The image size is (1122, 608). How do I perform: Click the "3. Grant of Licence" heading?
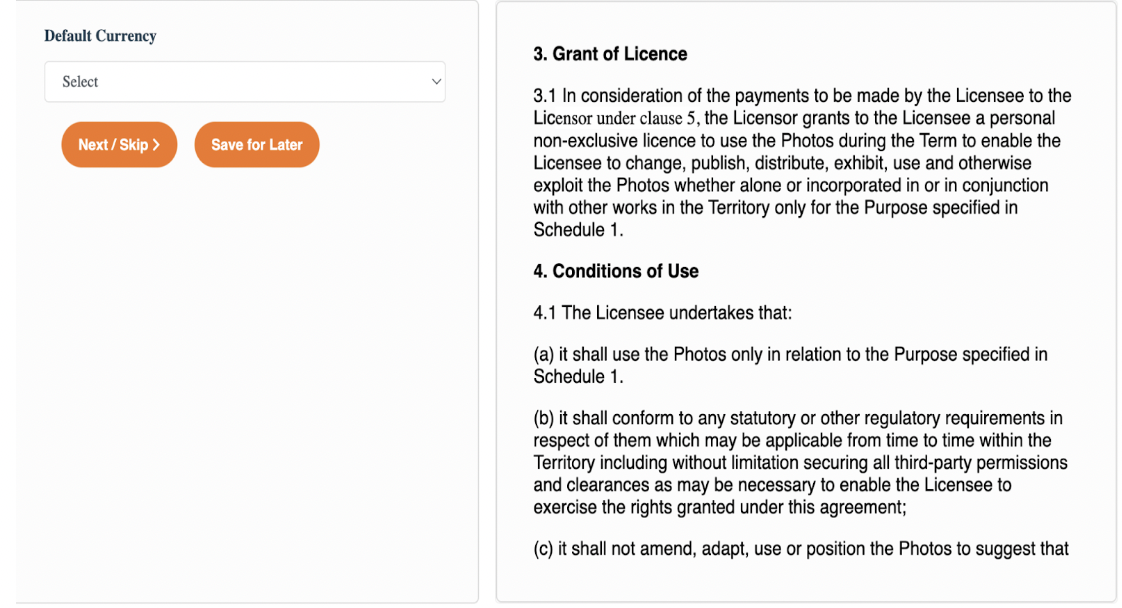coord(610,54)
